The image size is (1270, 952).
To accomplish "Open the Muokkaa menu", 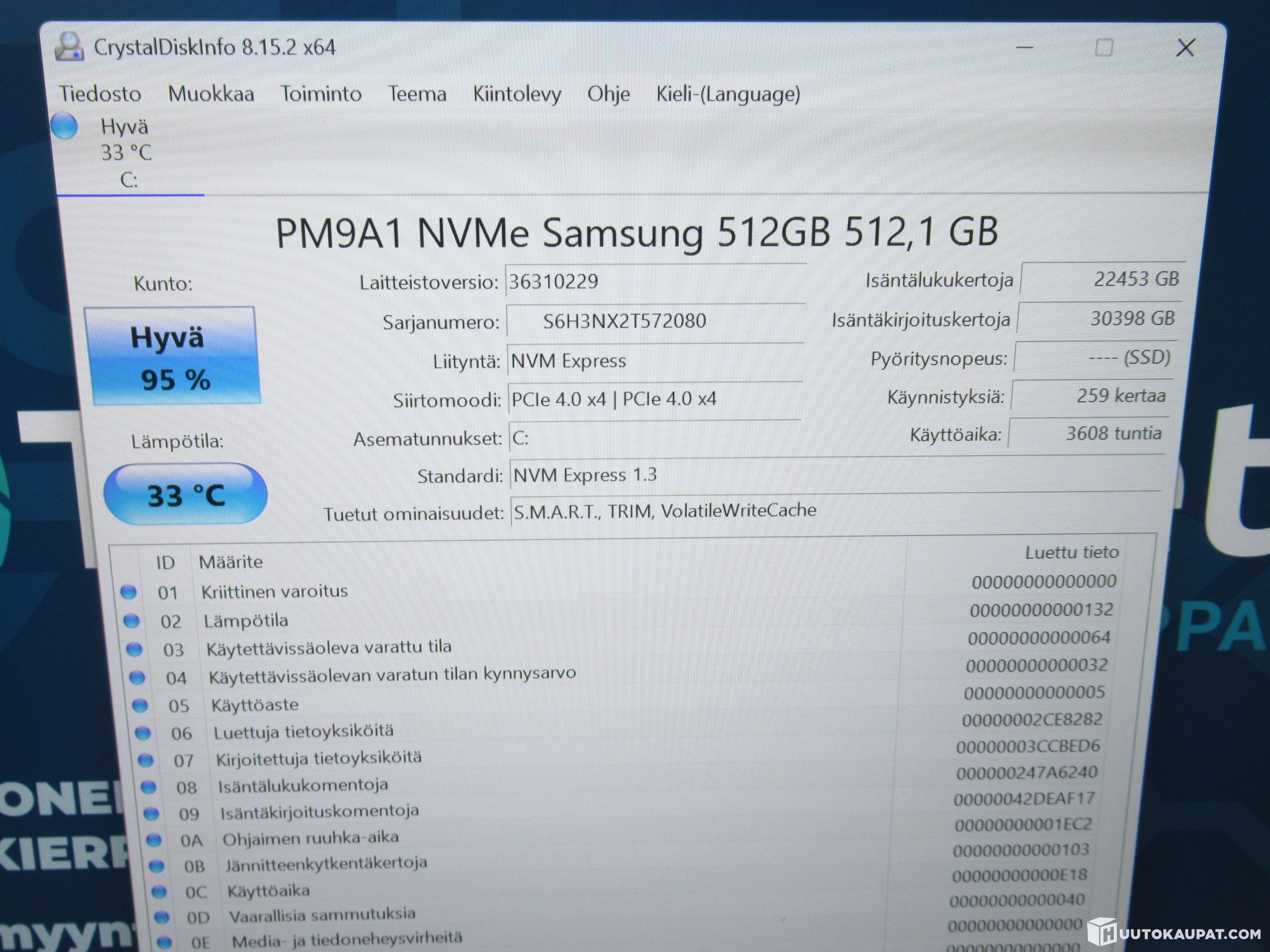I will click(x=211, y=94).
